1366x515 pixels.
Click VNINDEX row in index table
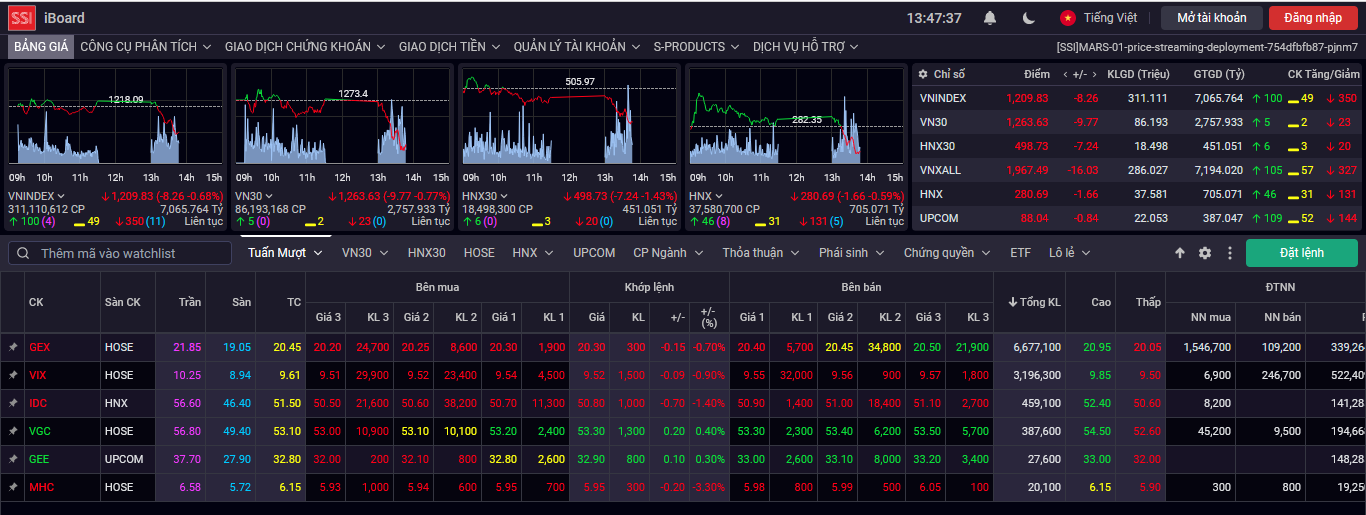(1138, 98)
